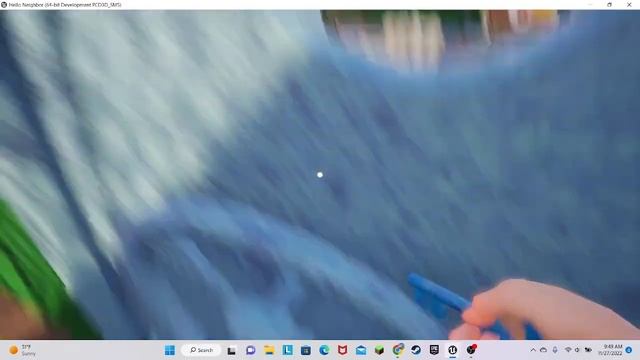This screenshot has height=360, width=640.
Task: Restore down the Hello Neighbor window
Action: coord(609,4)
